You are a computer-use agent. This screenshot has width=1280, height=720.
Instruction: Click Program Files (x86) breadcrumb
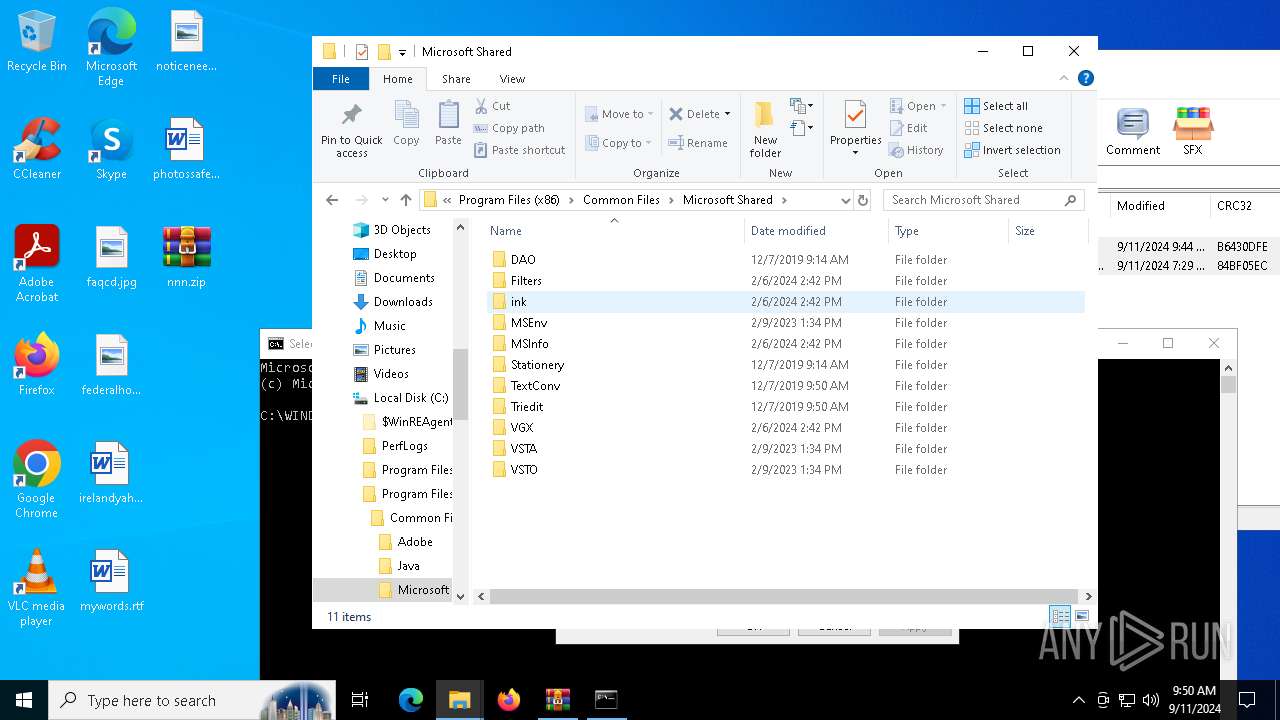point(509,200)
